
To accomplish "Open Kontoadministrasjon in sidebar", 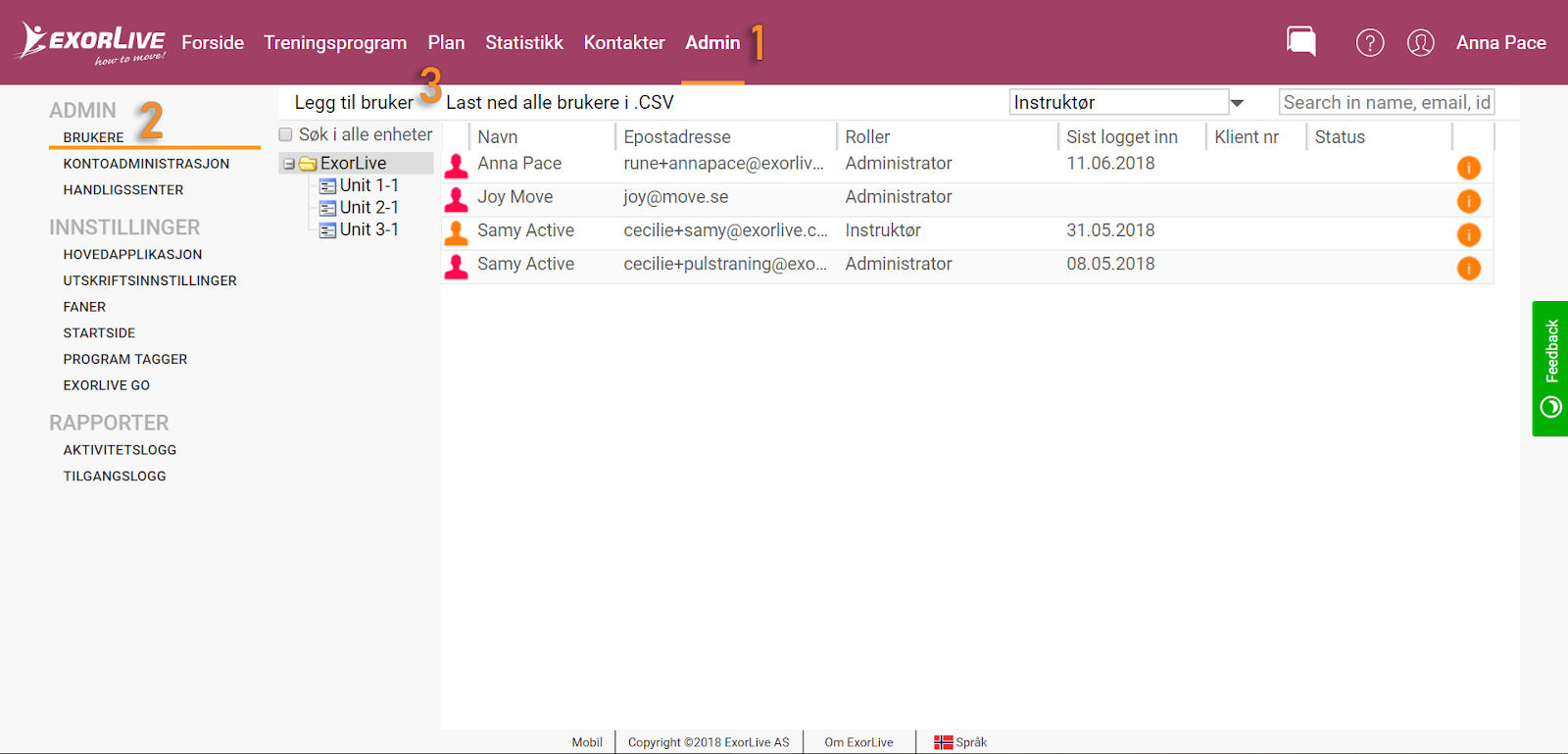I will (146, 164).
